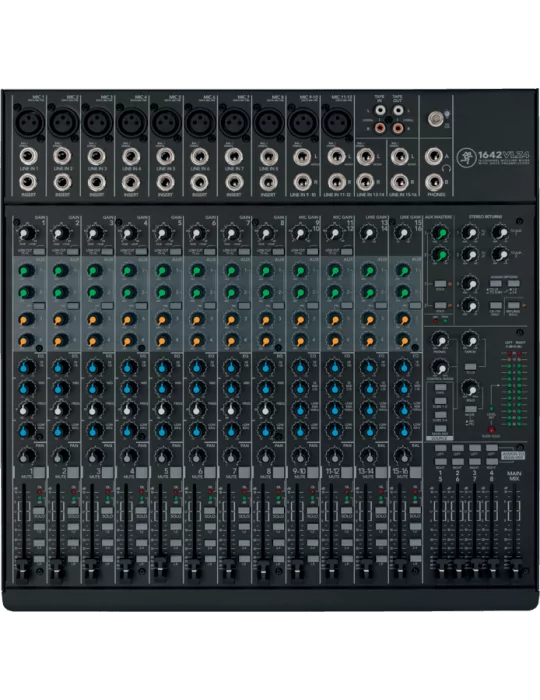
Task: Click the channel 1 fader
Action: 22,570
